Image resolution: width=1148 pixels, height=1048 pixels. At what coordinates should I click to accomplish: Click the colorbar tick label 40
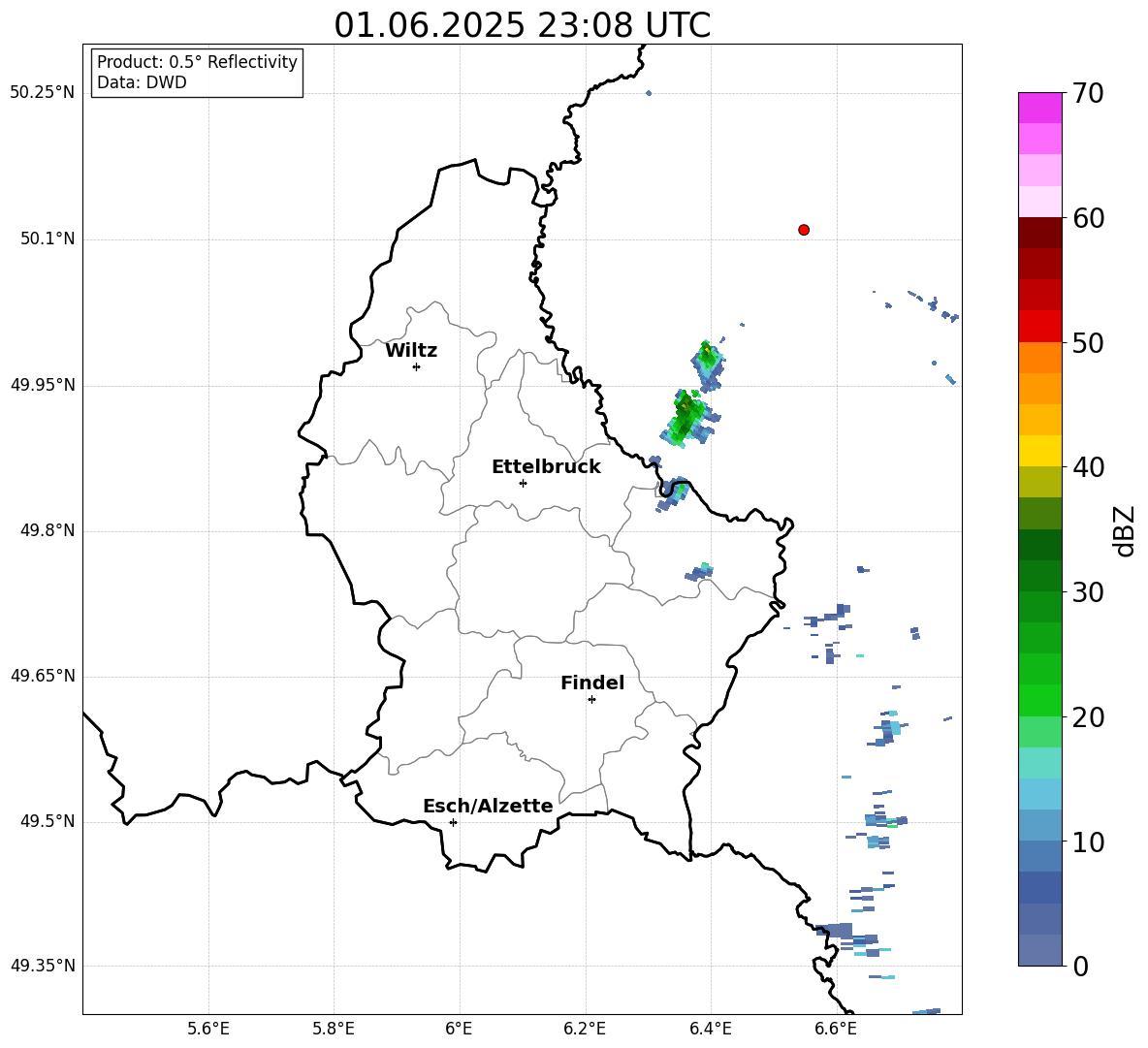click(1088, 467)
